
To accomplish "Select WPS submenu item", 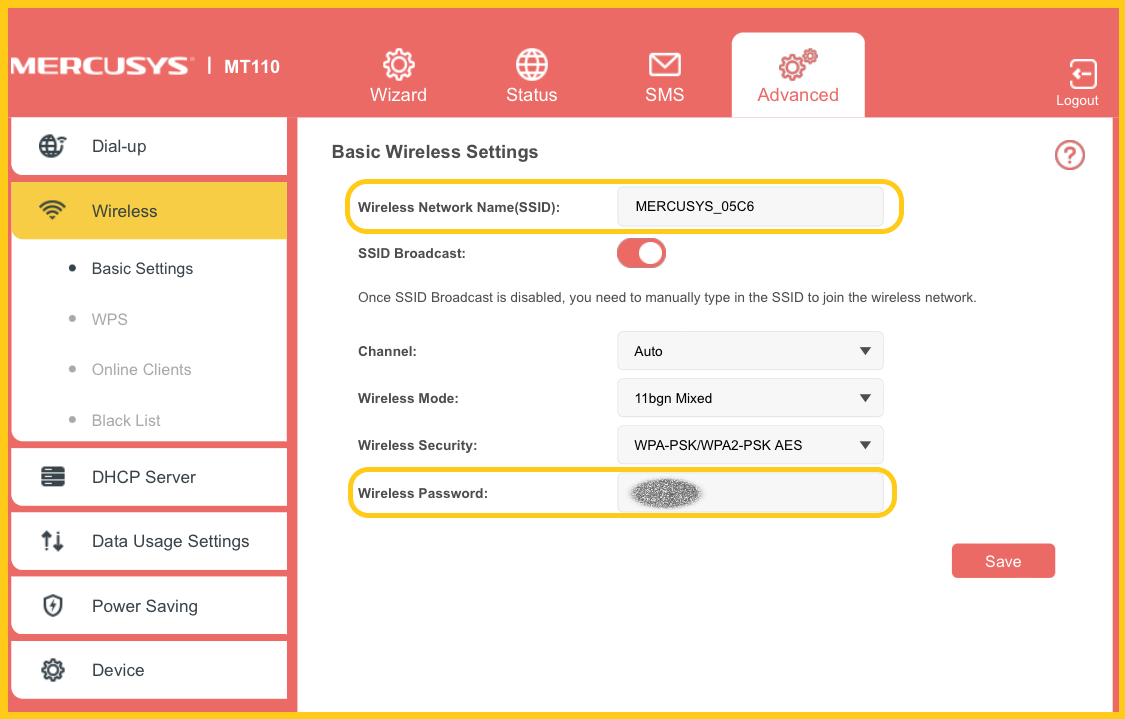I will click(110, 319).
